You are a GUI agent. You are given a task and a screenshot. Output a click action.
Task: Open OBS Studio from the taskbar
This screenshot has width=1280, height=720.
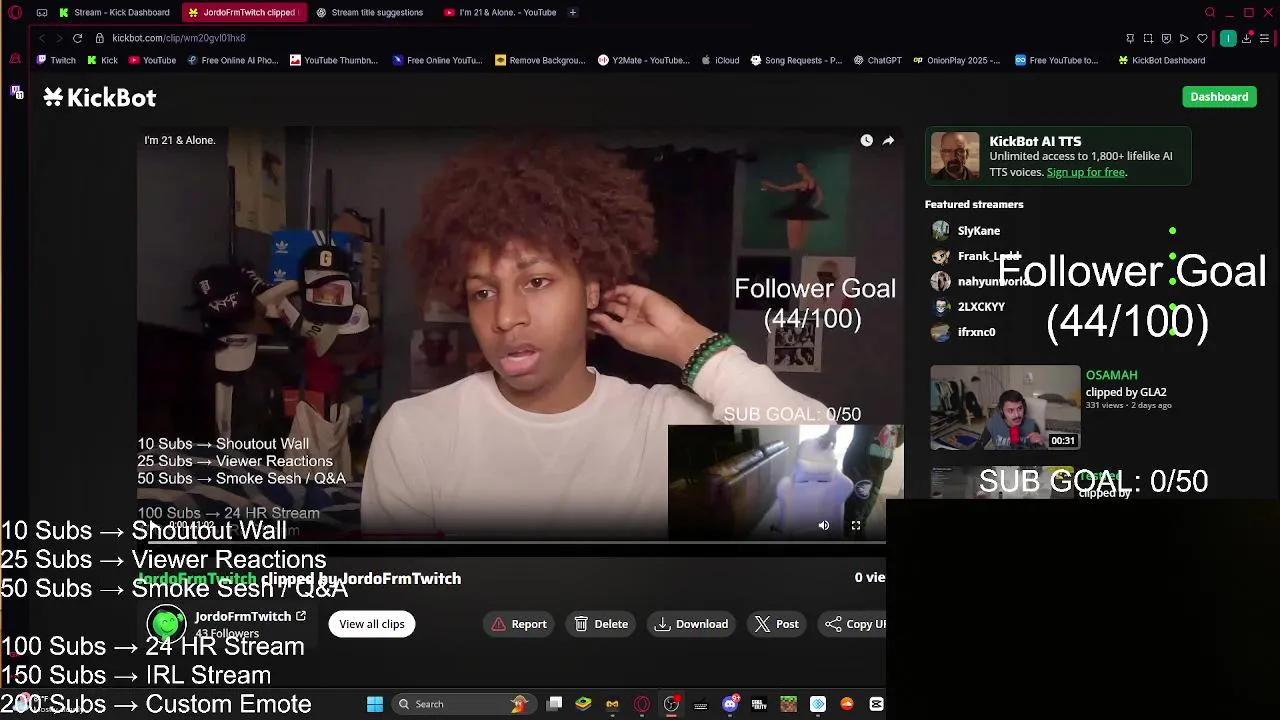click(671, 704)
